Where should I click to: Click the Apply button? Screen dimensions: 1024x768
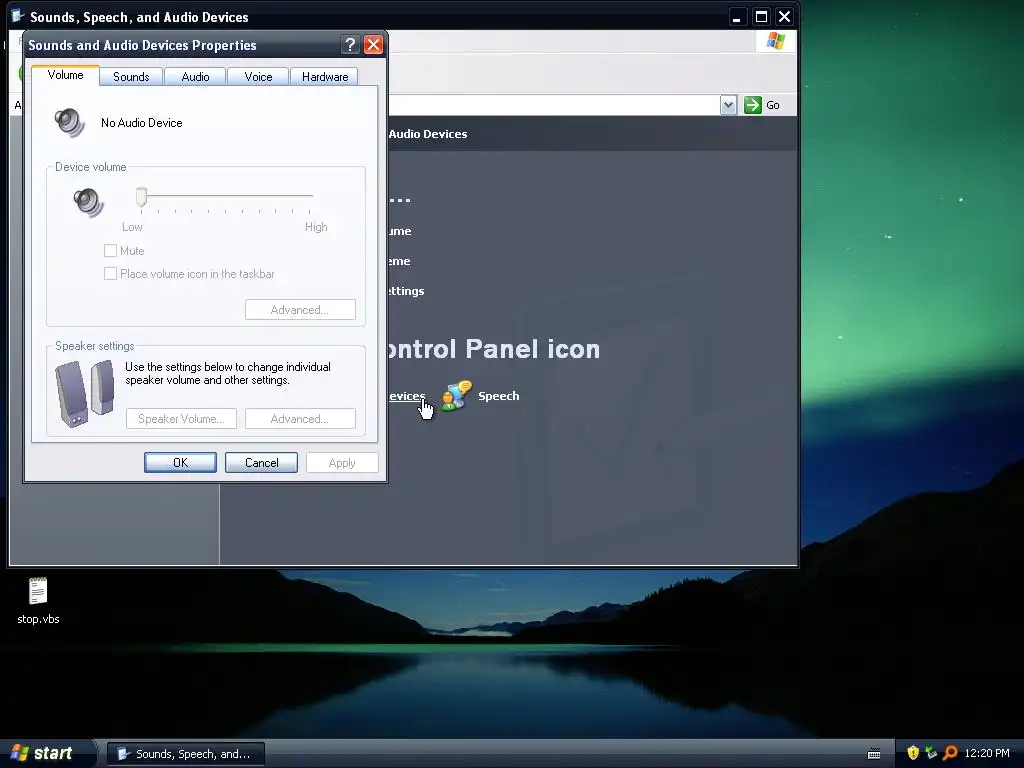click(342, 462)
